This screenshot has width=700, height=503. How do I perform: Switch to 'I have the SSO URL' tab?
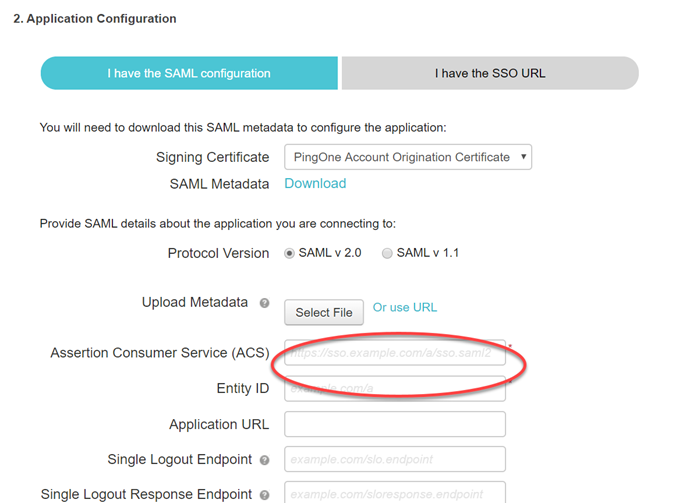pyautogui.click(x=490, y=73)
